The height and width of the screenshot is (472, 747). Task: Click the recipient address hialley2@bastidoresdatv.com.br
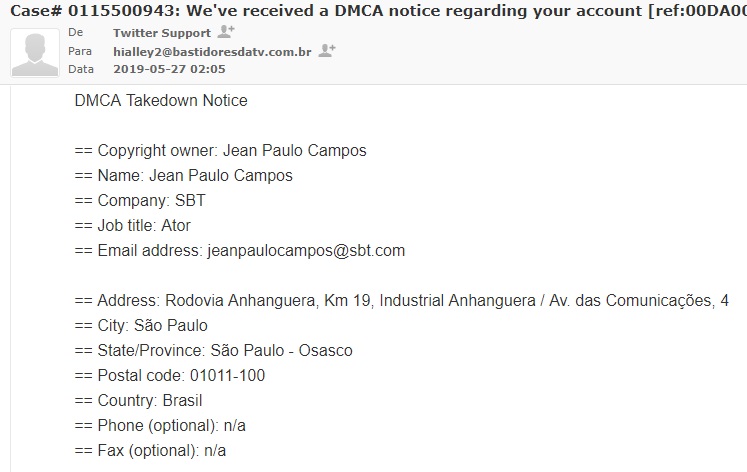[x=212, y=51]
